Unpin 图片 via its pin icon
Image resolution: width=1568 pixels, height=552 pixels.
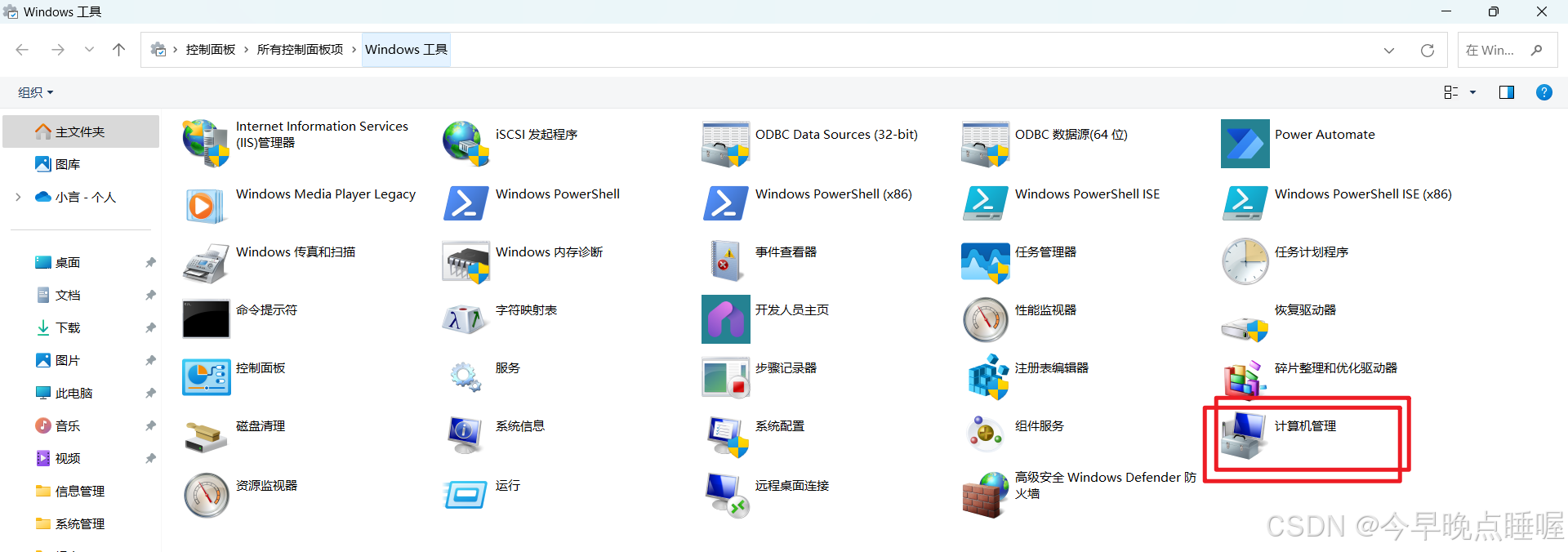click(150, 360)
